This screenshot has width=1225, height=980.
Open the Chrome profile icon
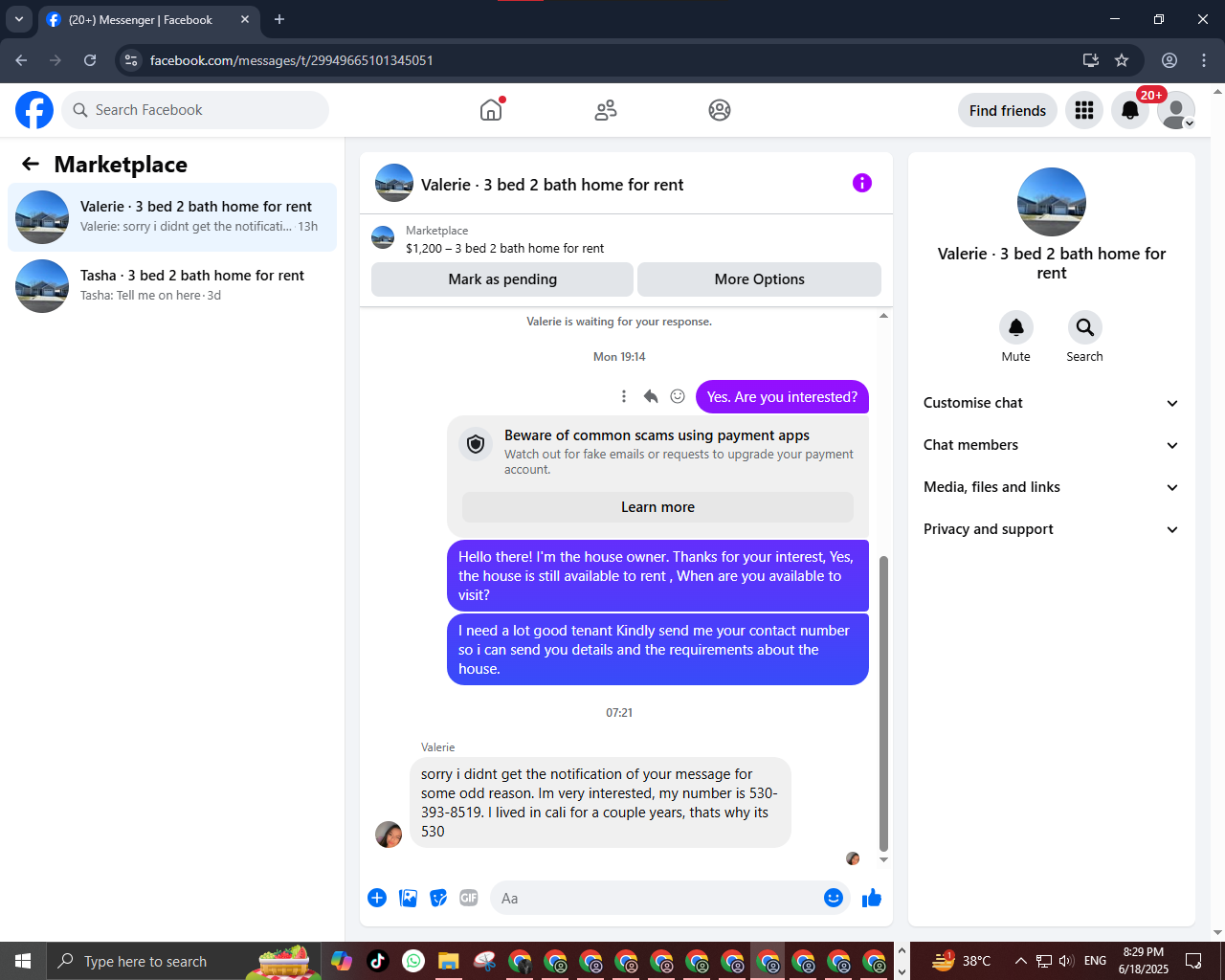(1169, 60)
